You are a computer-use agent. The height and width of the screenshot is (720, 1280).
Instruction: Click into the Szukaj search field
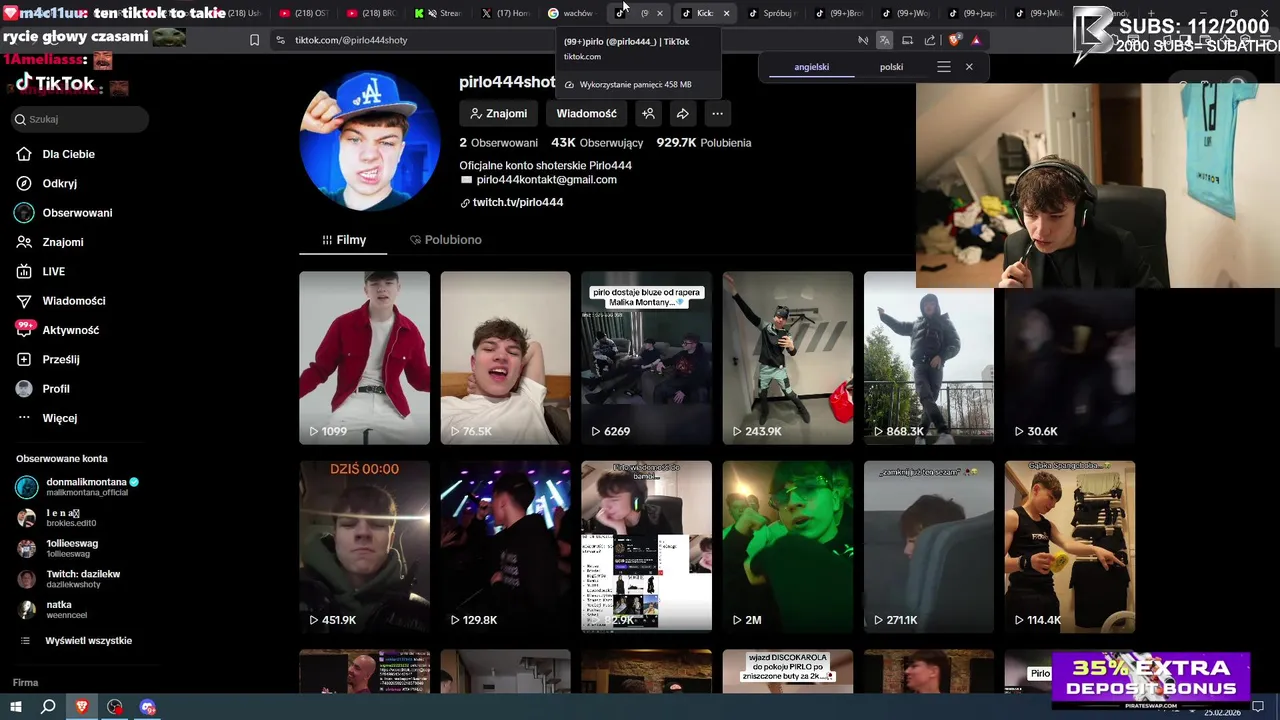80,119
